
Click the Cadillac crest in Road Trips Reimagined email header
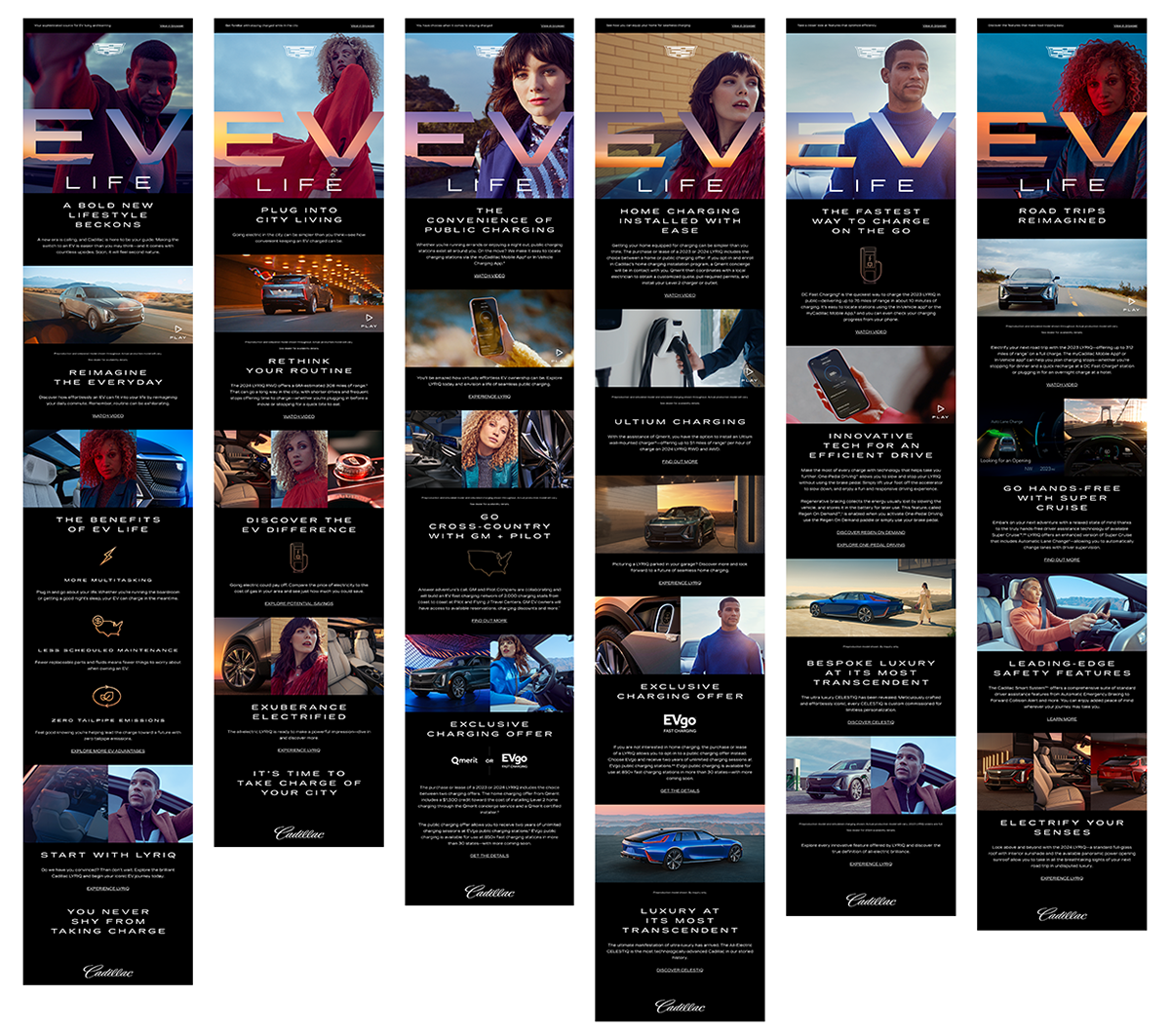point(1062,50)
